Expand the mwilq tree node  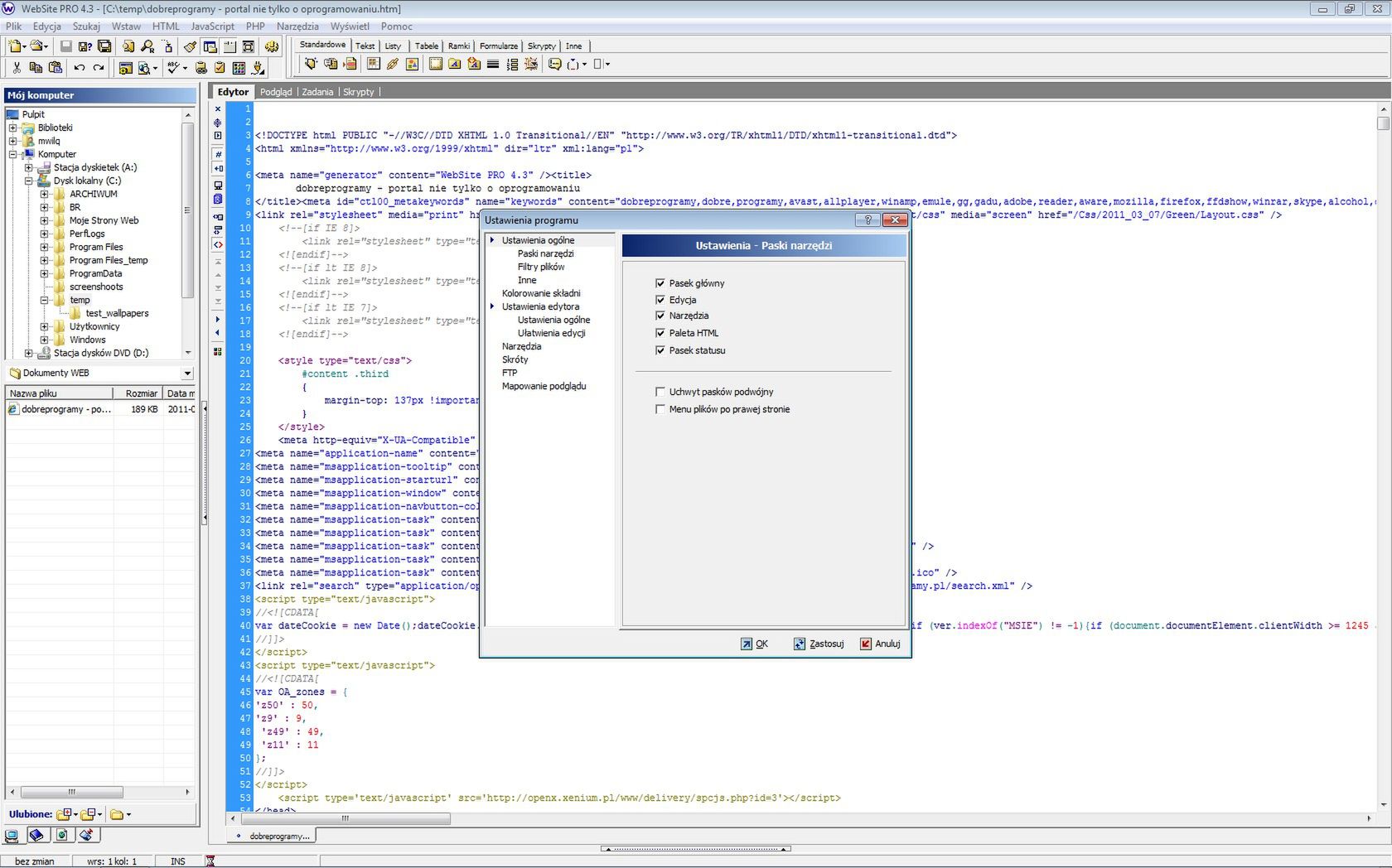12,141
